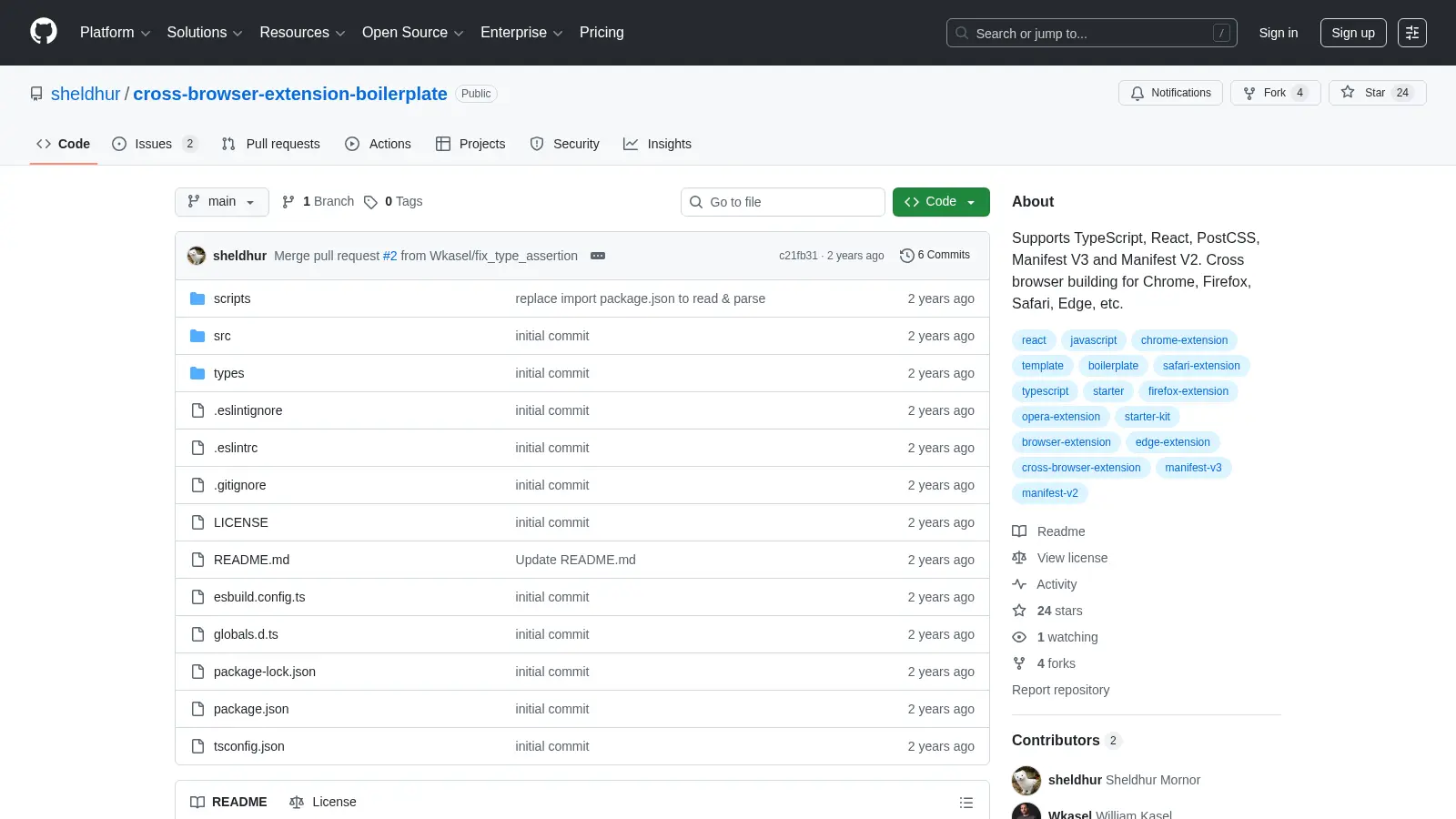This screenshot has height=819, width=1456.
Task: Select the manifest-v3 topic tag
Action: tap(1193, 468)
